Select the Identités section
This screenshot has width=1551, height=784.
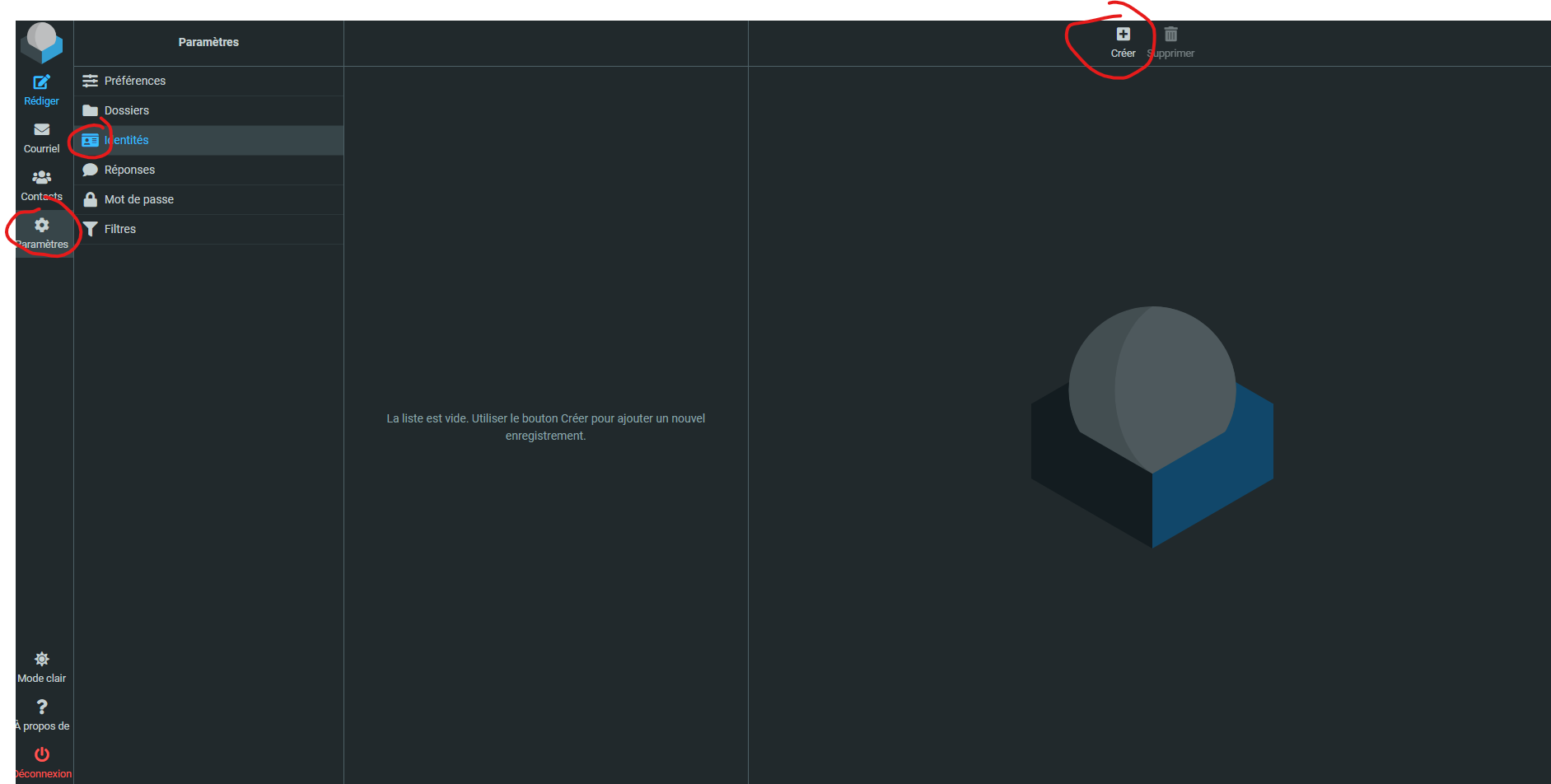[127, 140]
